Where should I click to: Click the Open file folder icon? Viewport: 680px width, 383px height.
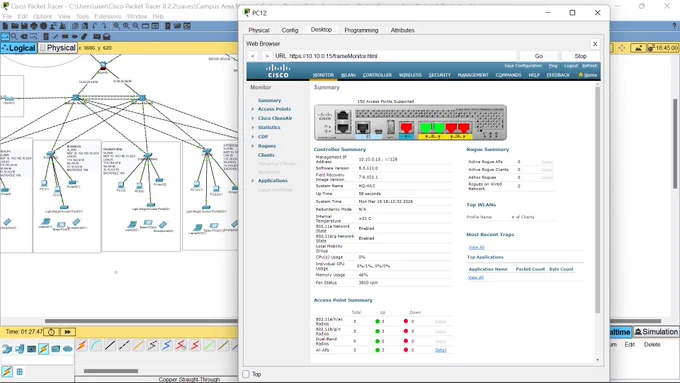click(x=15, y=26)
